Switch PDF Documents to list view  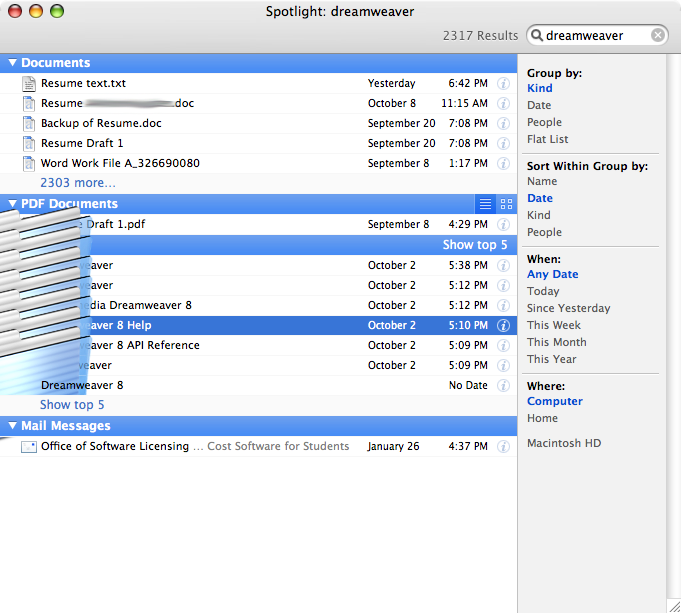point(485,204)
